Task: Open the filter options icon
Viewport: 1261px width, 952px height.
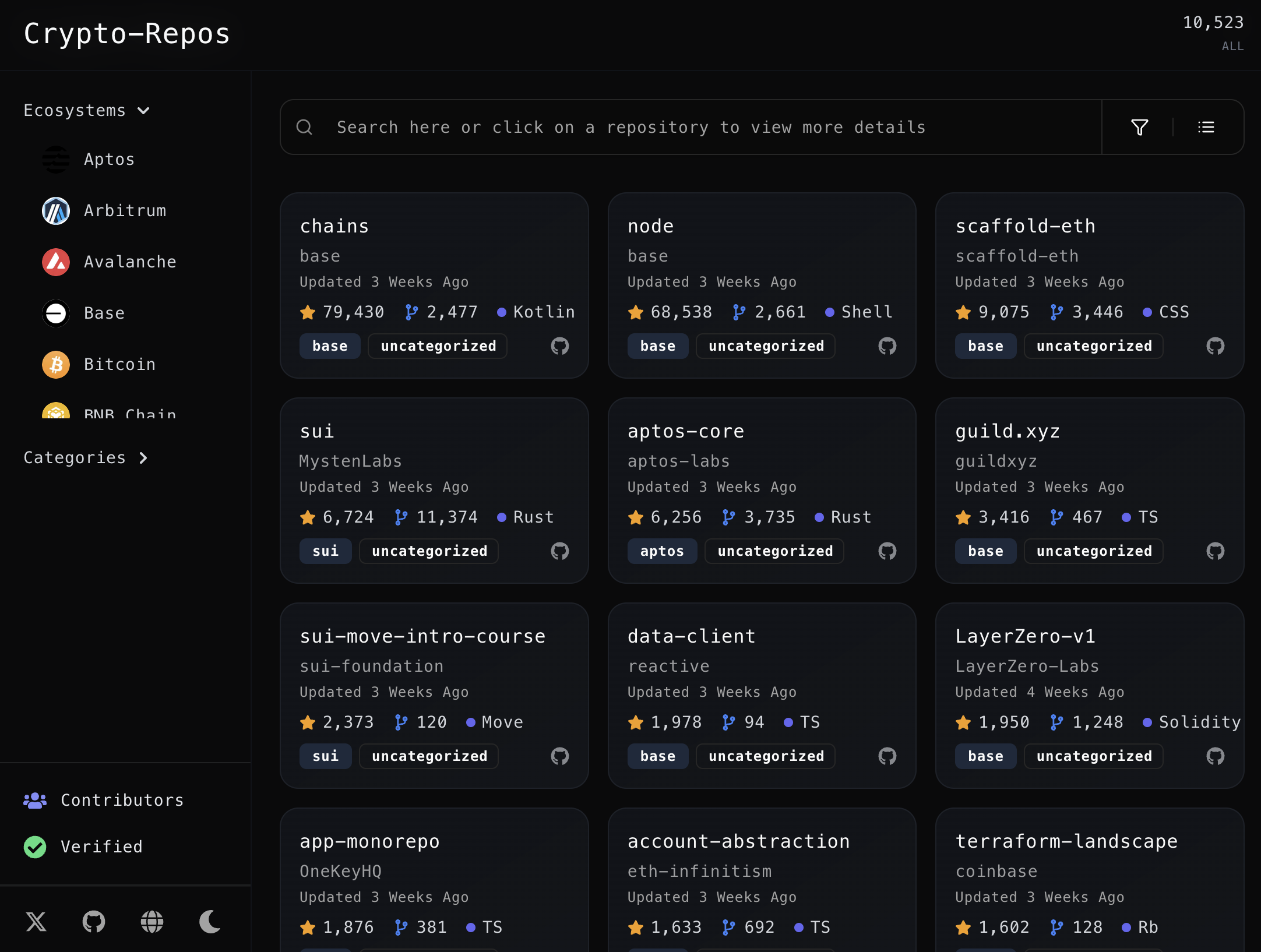Action: (1139, 127)
